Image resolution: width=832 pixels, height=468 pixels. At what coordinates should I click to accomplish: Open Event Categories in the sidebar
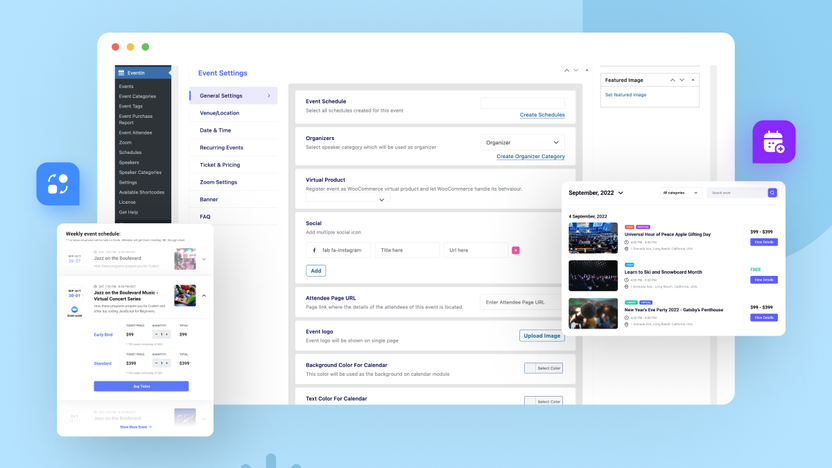point(137,96)
